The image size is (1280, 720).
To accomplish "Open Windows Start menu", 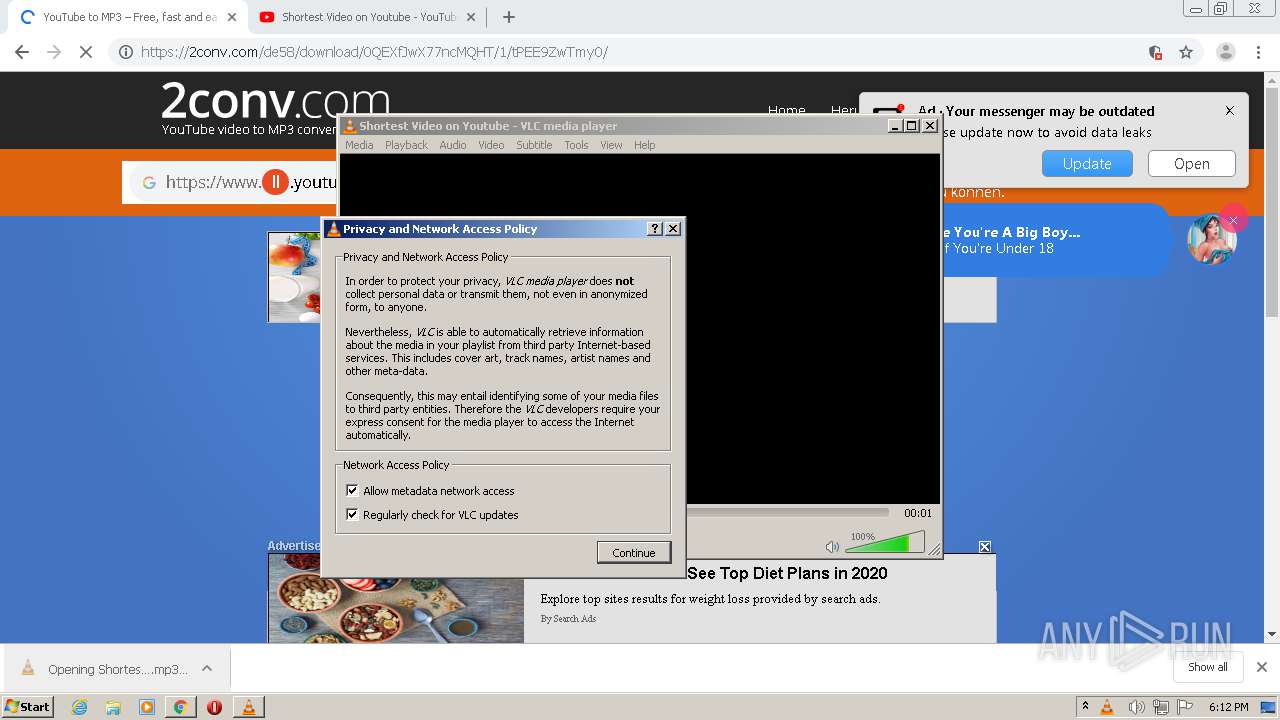I will [x=28, y=706].
